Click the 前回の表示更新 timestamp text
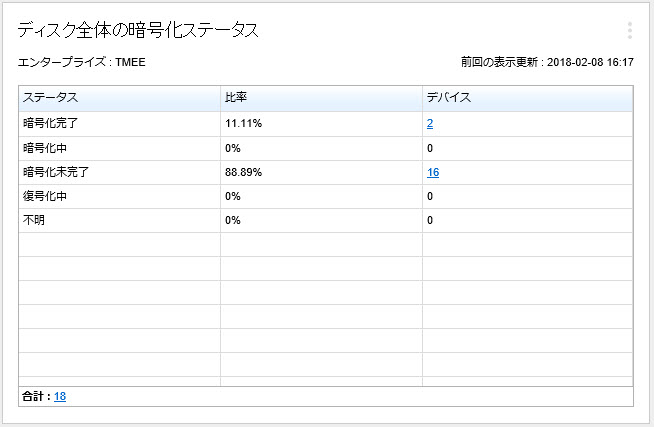Image resolution: width=654 pixels, height=427 pixels. point(547,62)
